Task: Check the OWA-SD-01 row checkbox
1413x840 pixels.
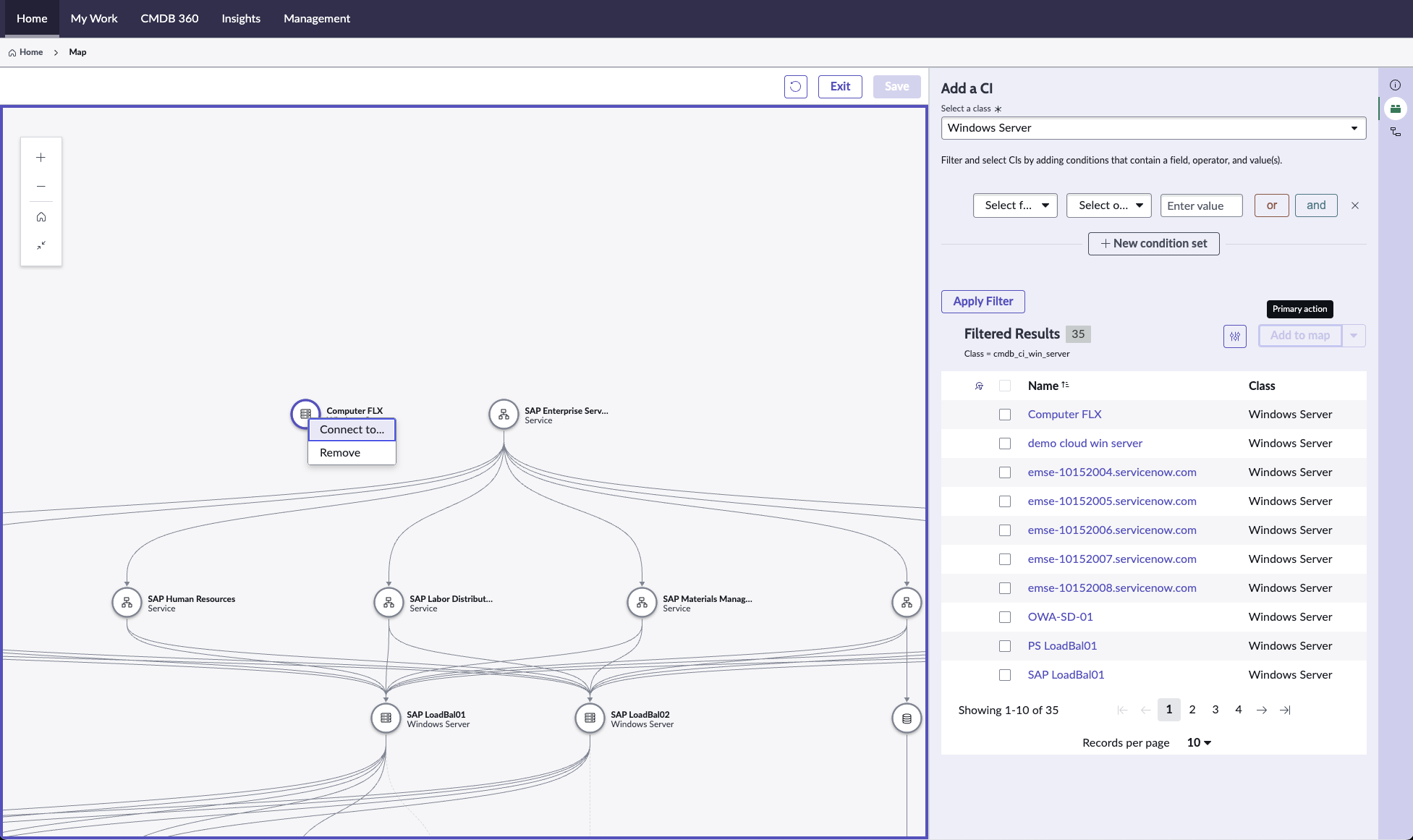Action: click(x=1005, y=617)
